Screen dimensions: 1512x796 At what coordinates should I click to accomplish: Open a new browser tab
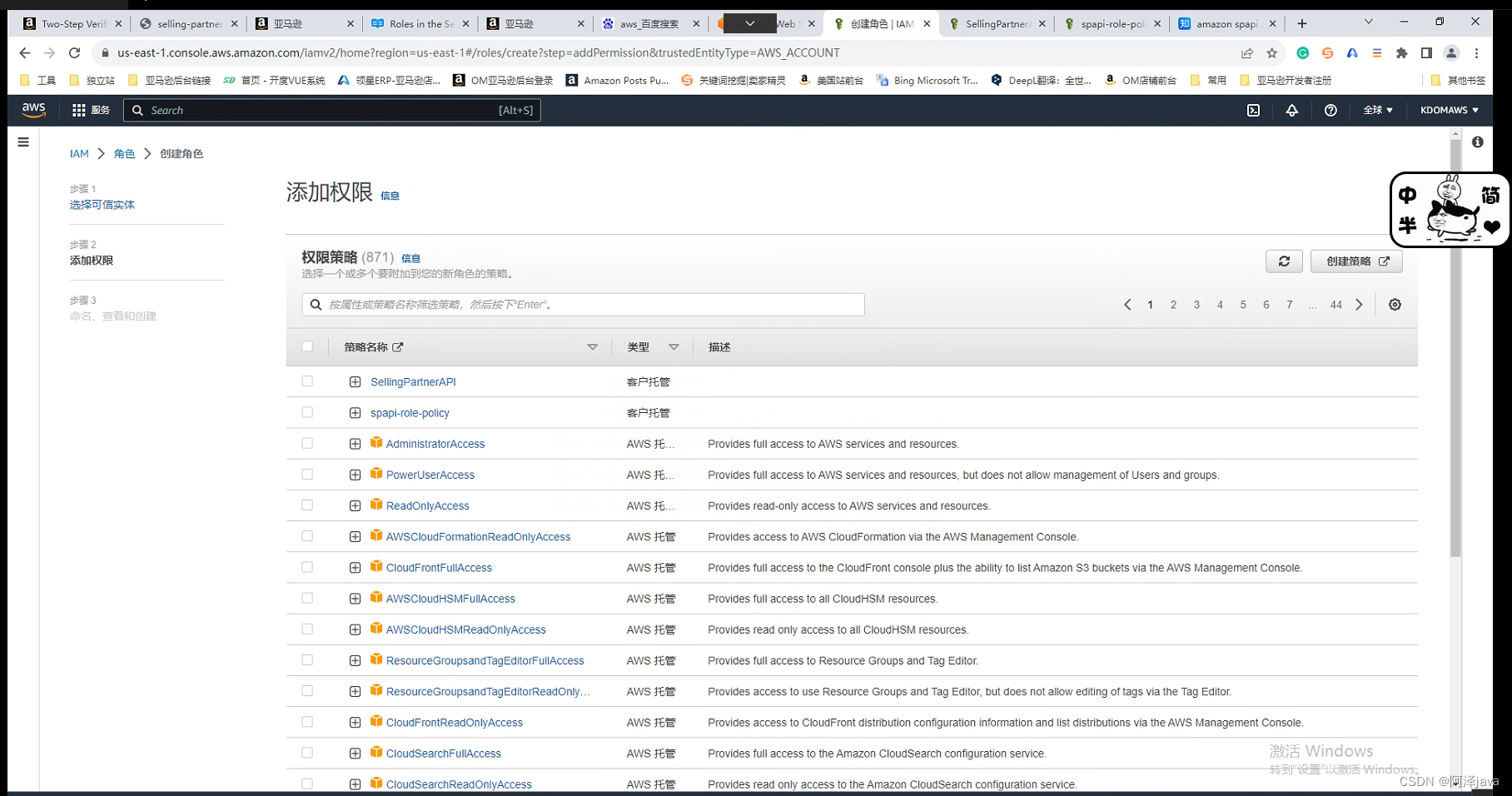1302,23
